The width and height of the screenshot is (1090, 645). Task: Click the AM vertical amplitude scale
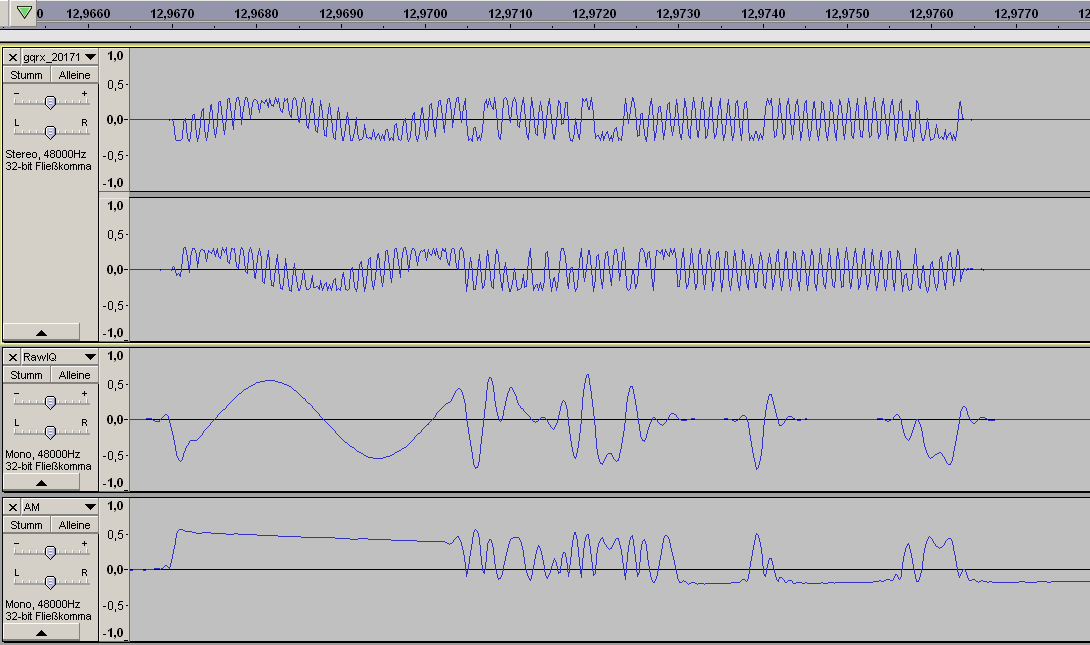(114, 570)
